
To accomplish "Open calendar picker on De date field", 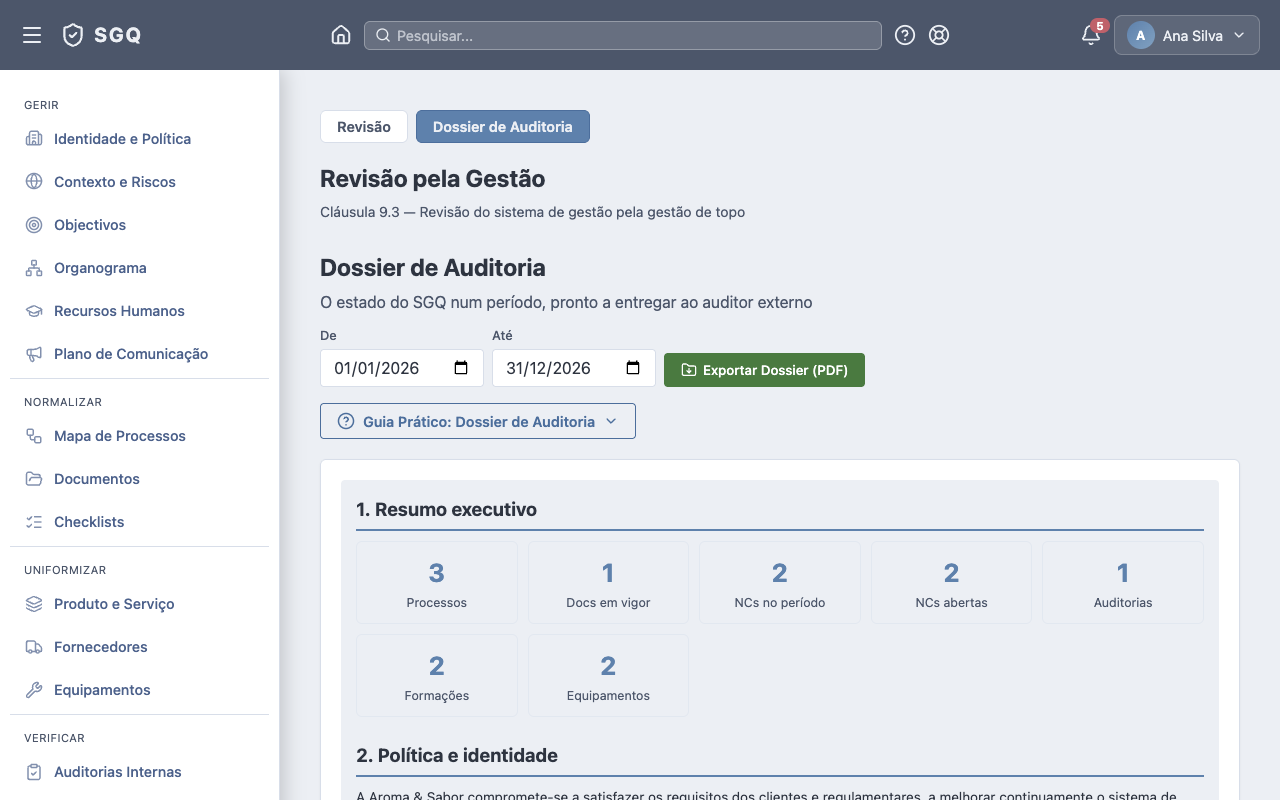I will click(461, 368).
